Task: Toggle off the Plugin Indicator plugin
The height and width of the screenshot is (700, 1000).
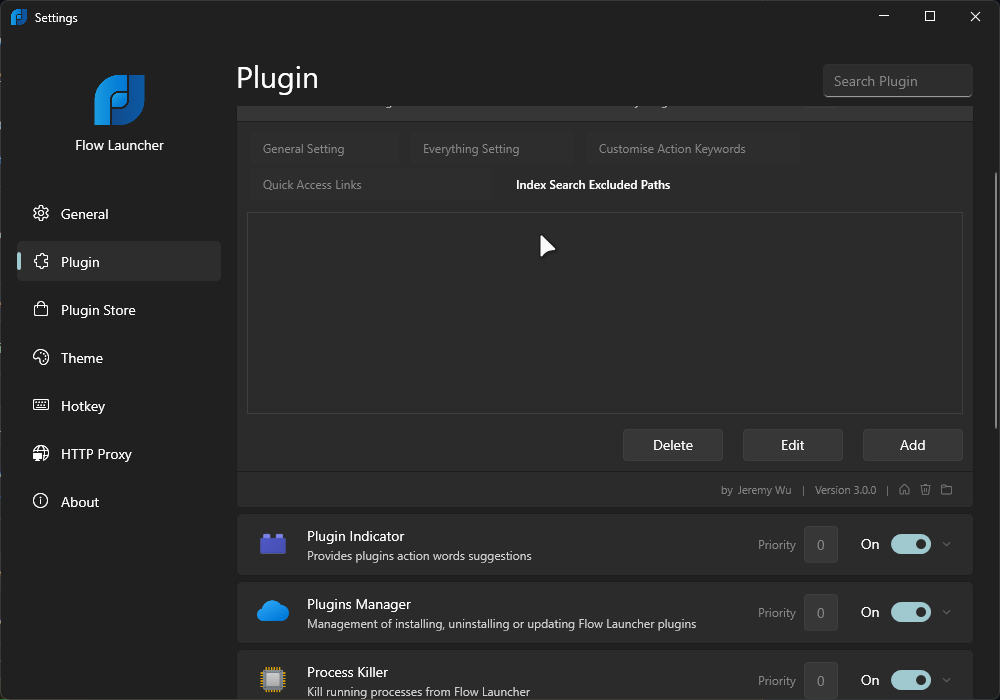Action: (x=910, y=544)
